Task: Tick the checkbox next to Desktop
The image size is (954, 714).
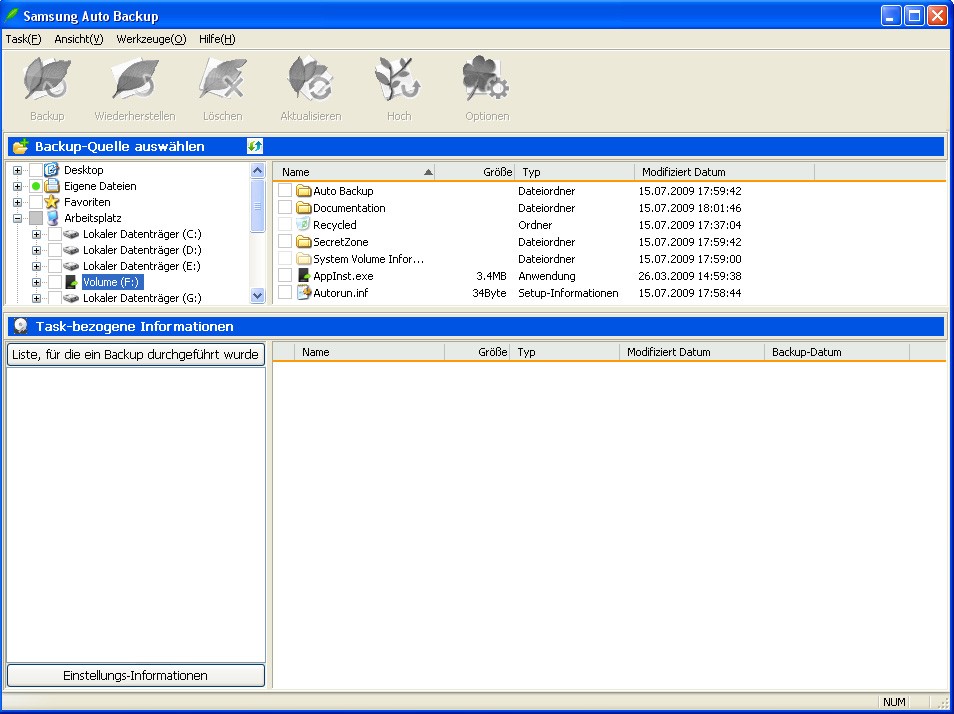Action: pos(36,170)
